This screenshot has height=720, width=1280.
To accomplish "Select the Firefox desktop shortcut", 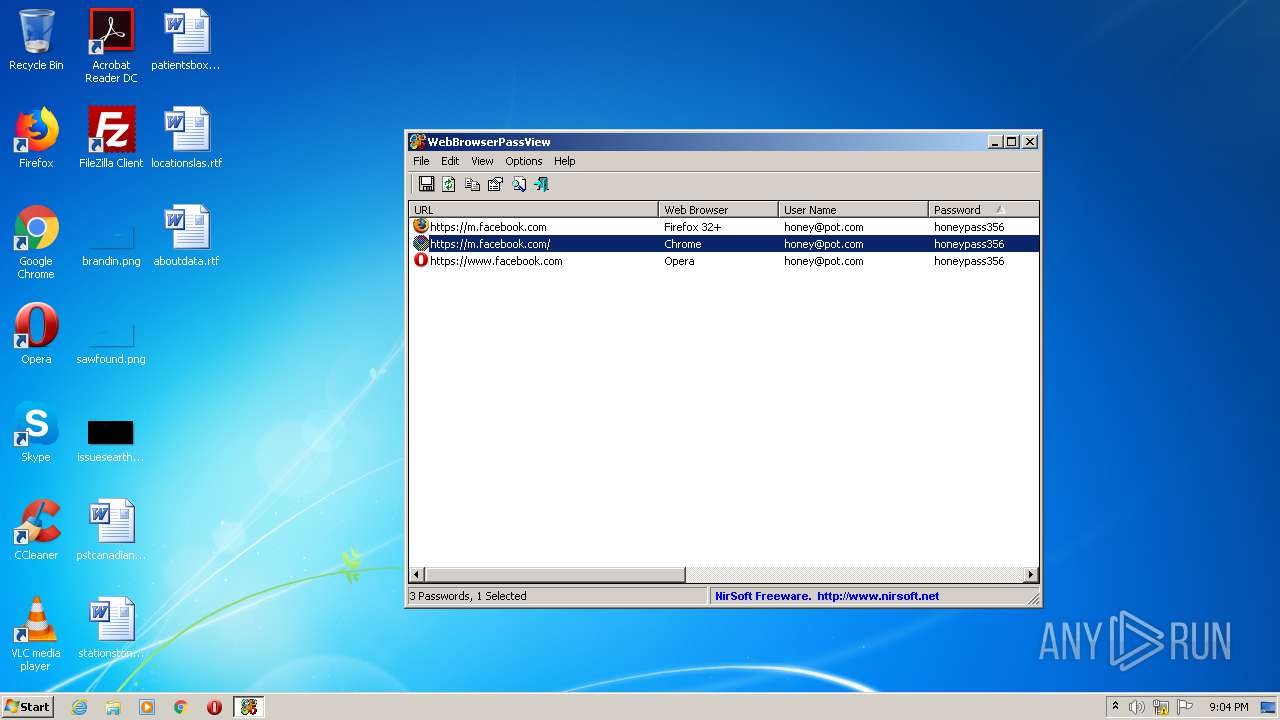I will point(36,137).
